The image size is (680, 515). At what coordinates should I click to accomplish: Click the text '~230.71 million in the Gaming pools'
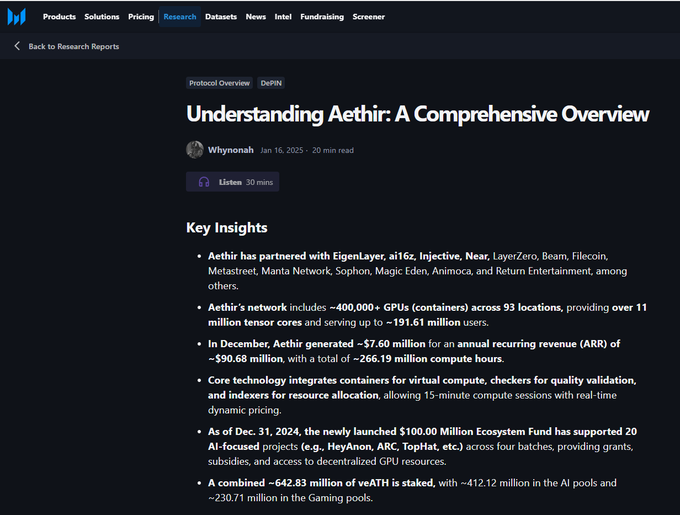pyautogui.click(x=290, y=498)
